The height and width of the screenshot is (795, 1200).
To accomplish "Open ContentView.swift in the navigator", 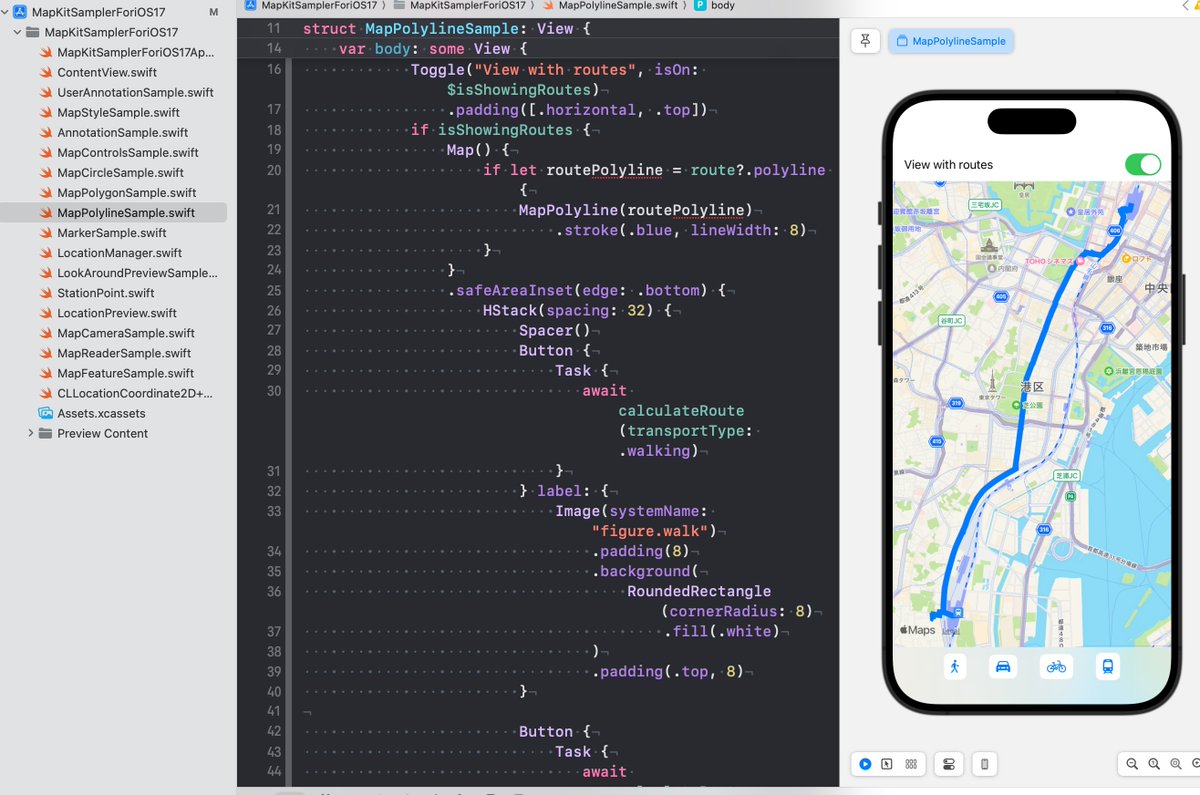I will coord(107,72).
